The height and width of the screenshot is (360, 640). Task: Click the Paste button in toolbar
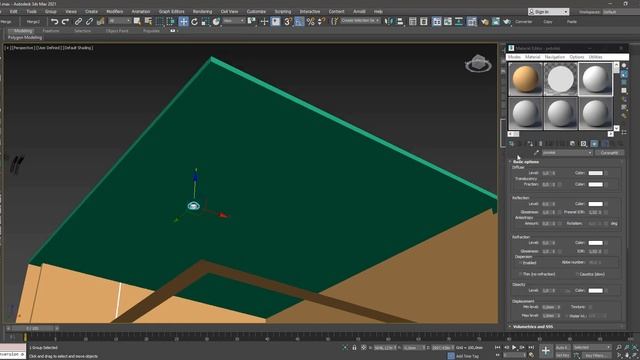tap(571, 22)
